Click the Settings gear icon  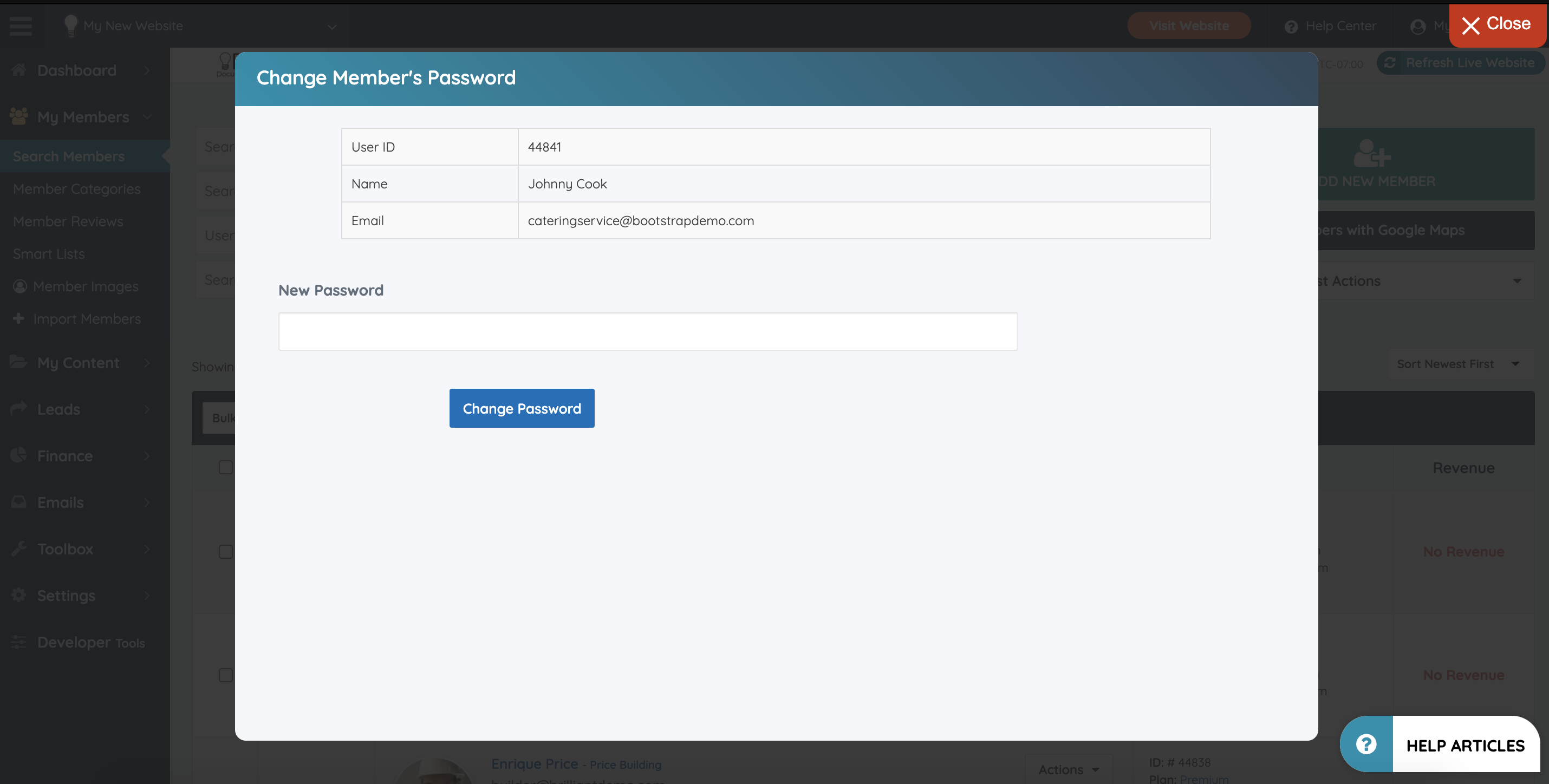(x=18, y=594)
